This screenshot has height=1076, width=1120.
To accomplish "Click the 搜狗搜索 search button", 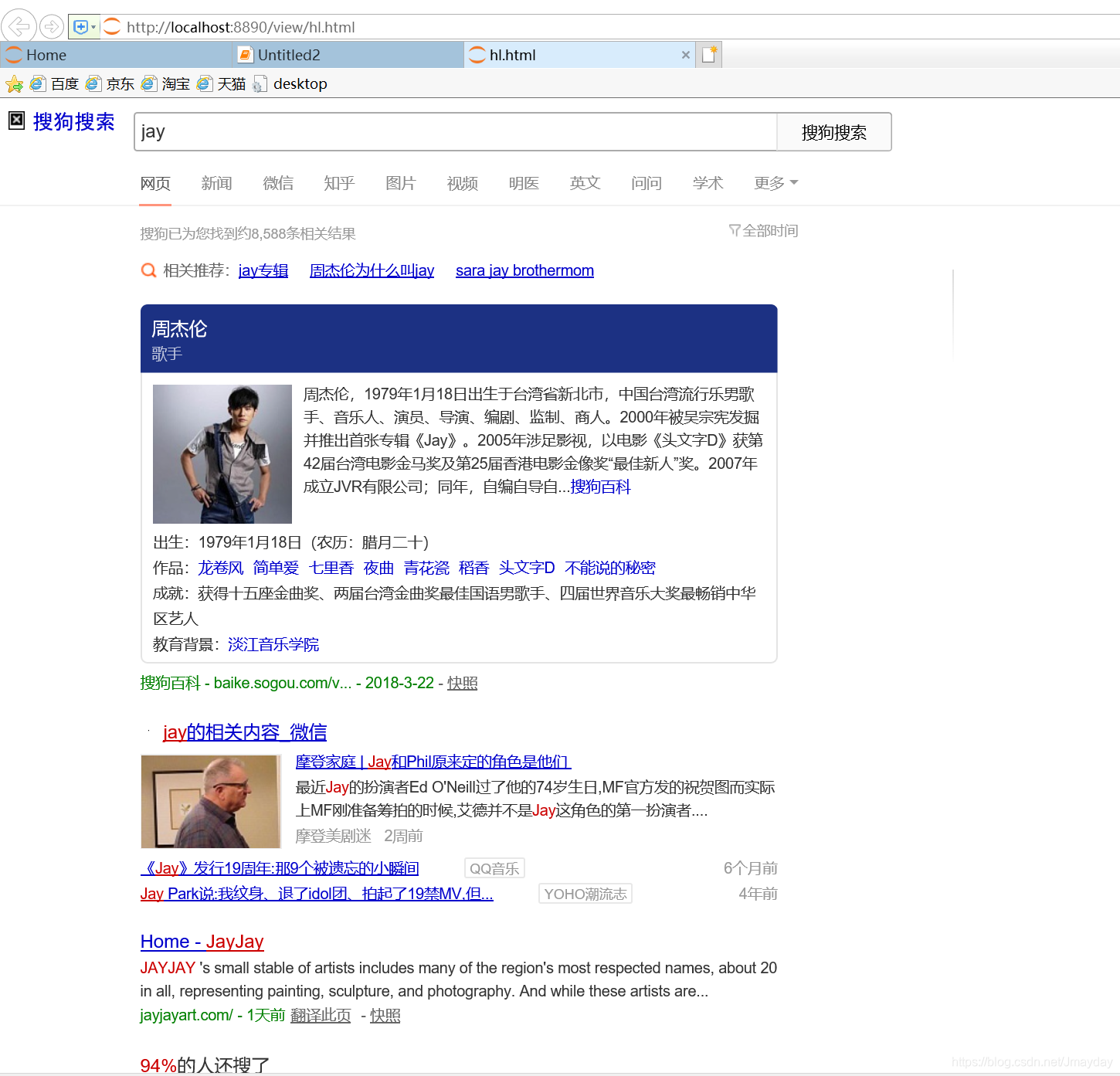I will [x=834, y=132].
